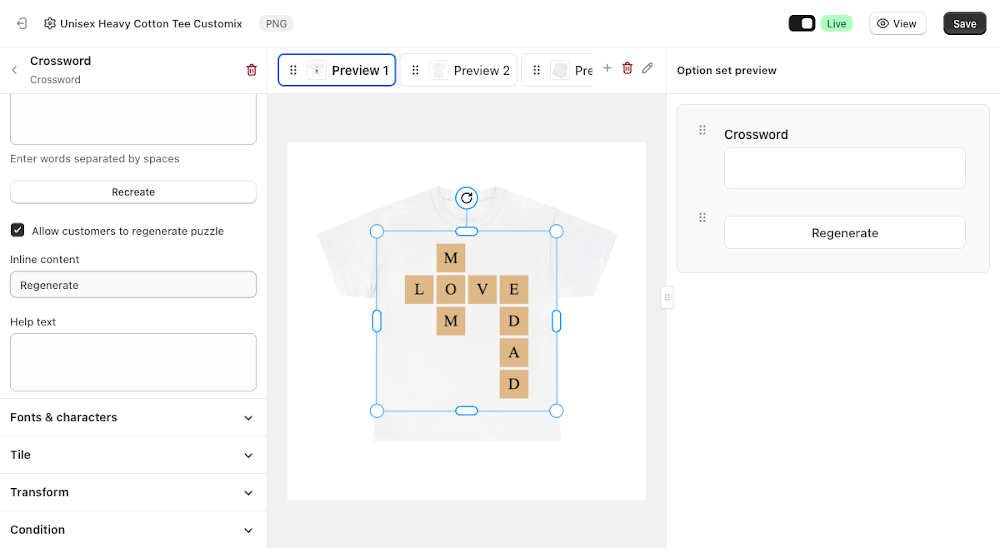Click the top middle resize handle
Viewport: 1000px width, 548px height.
point(467,232)
